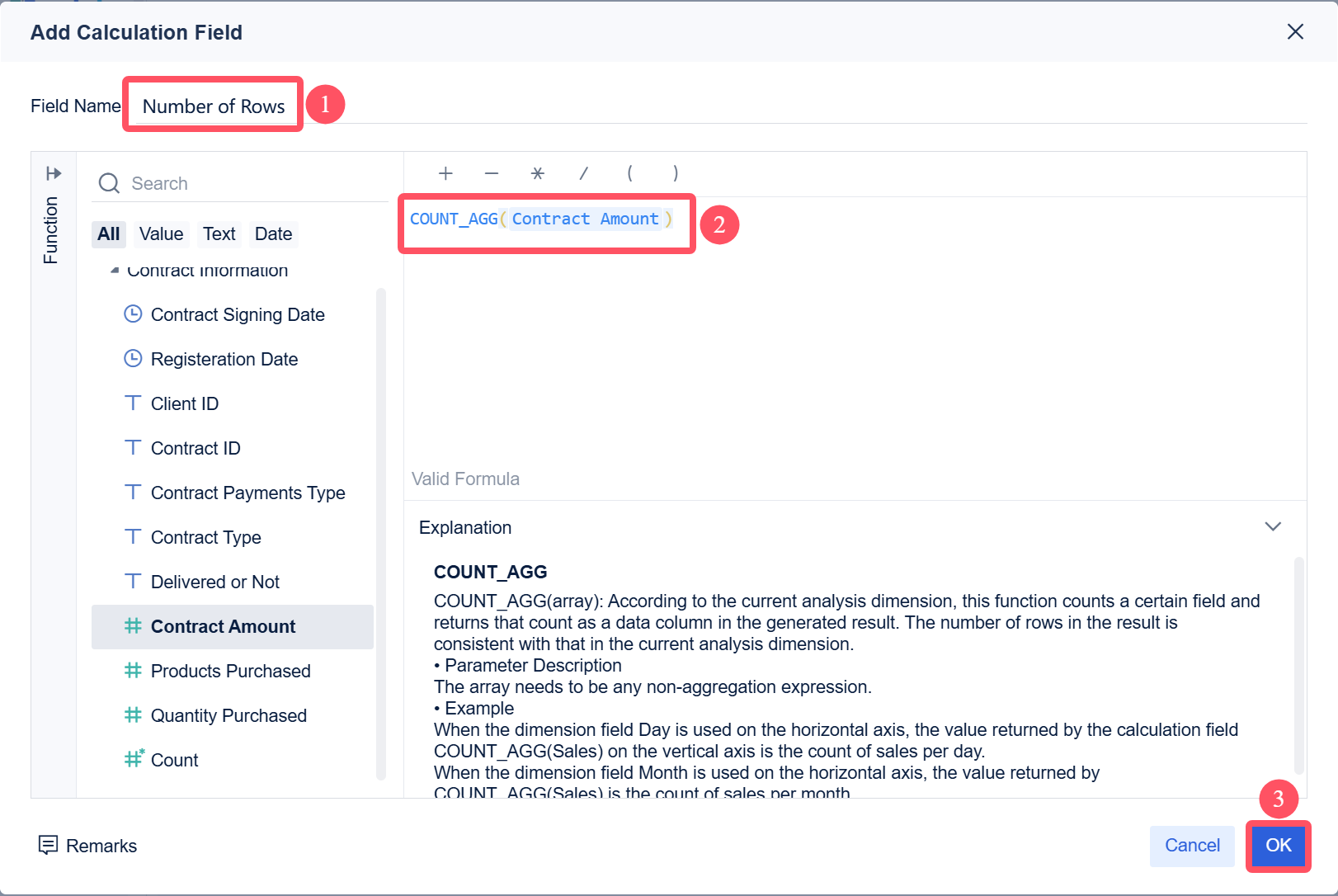Select the Client ID field

(233, 403)
